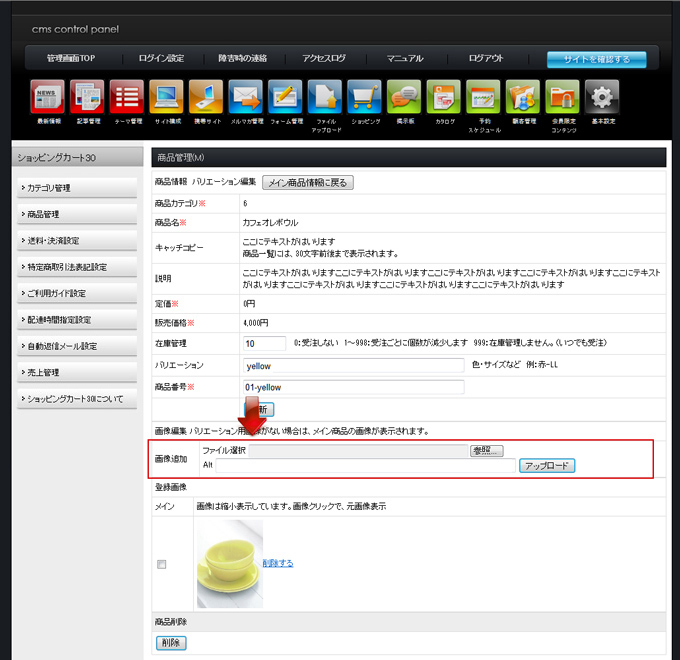Open the 記事管理 article management icon
The height and width of the screenshot is (660, 680).
pos(87,97)
